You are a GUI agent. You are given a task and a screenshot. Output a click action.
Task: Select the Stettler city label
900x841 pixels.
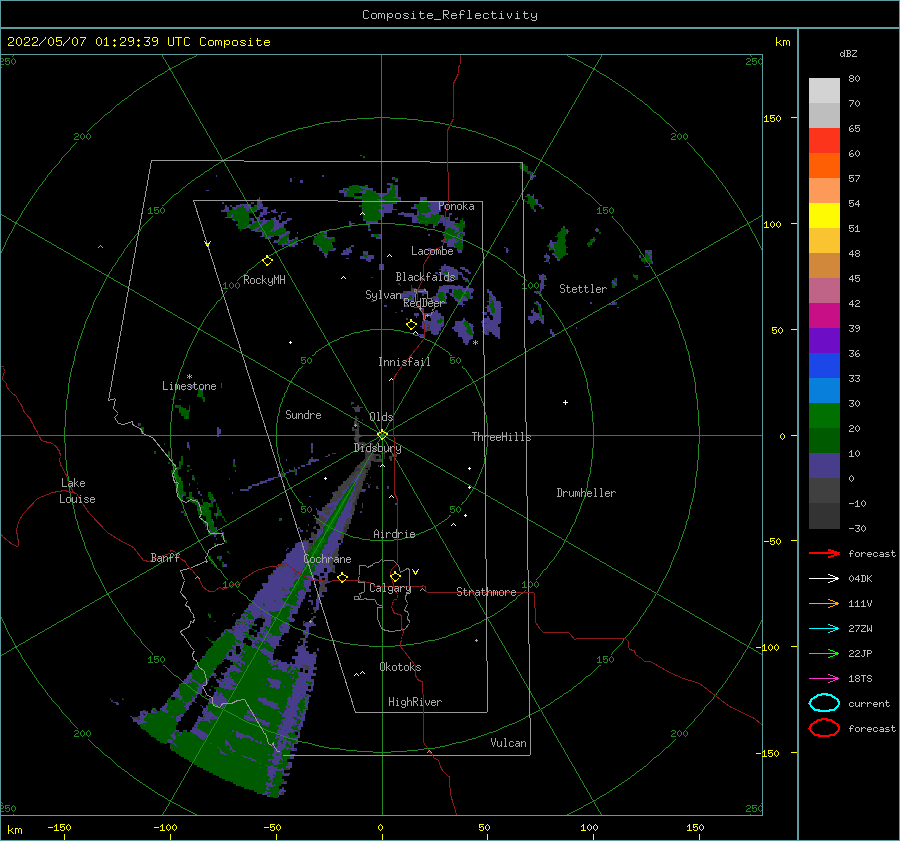[x=583, y=289]
